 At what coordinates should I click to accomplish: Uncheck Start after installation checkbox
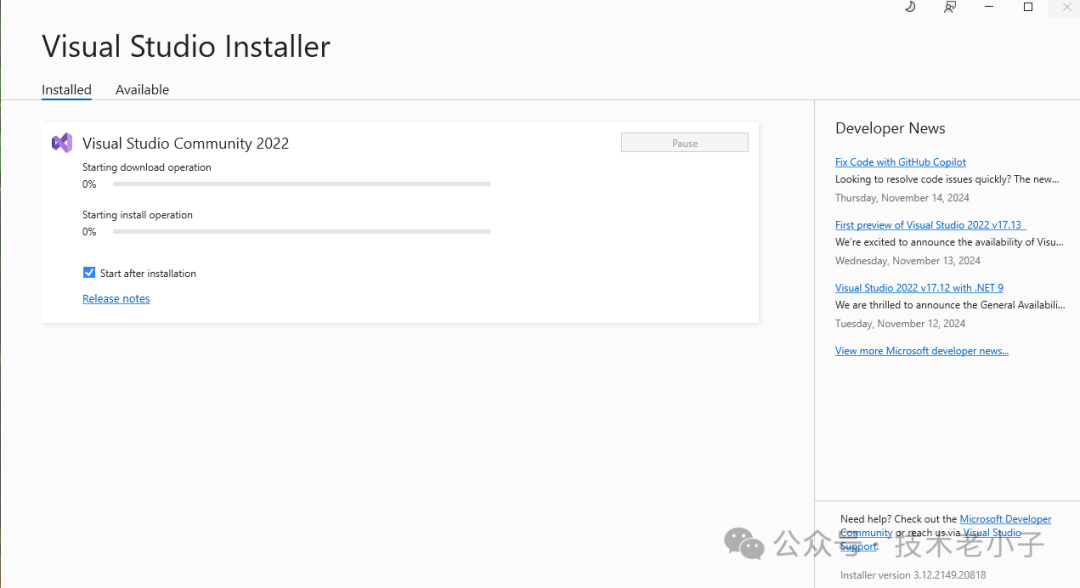tap(89, 273)
